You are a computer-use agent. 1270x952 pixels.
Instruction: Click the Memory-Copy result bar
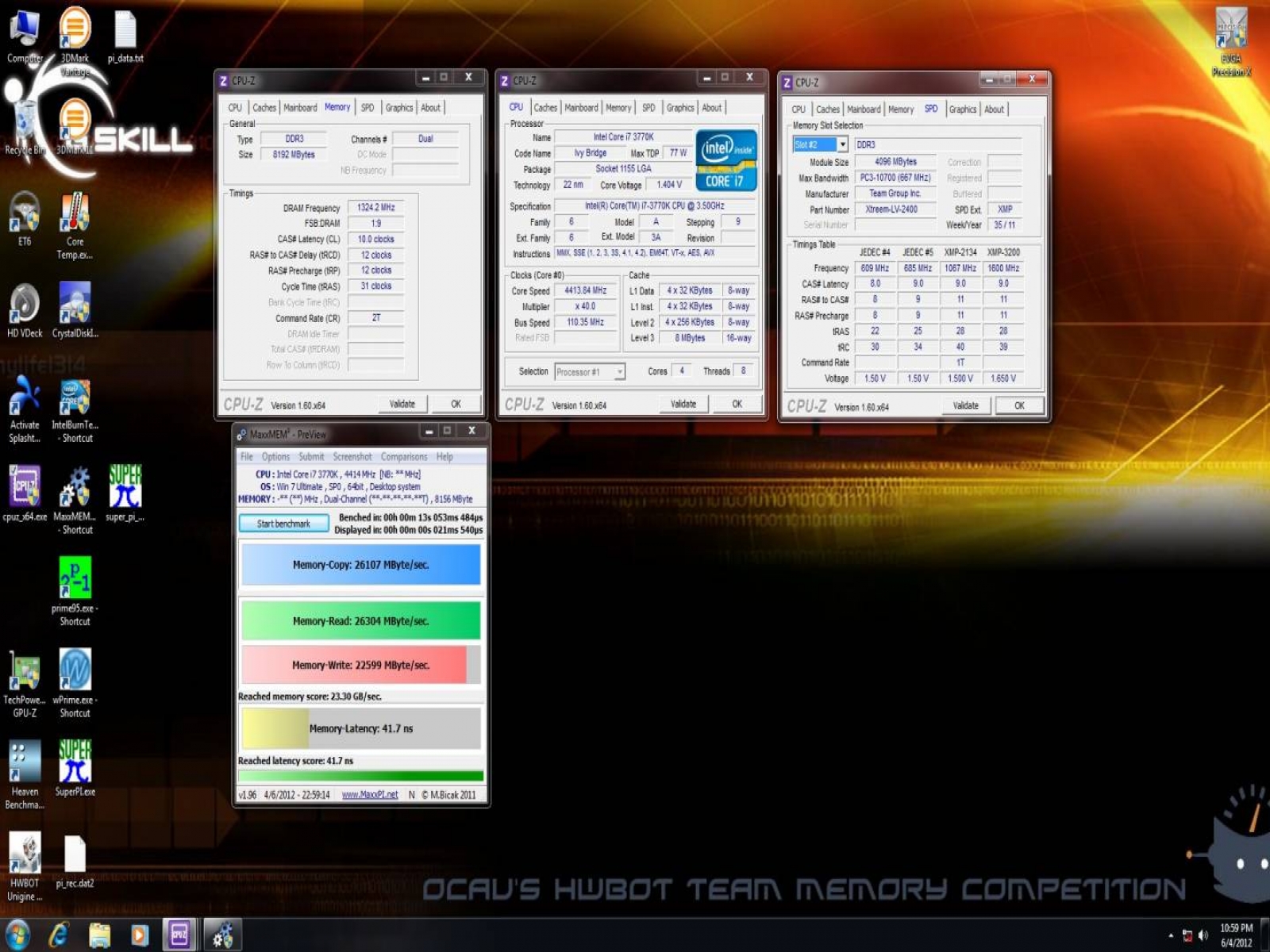point(360,565)
